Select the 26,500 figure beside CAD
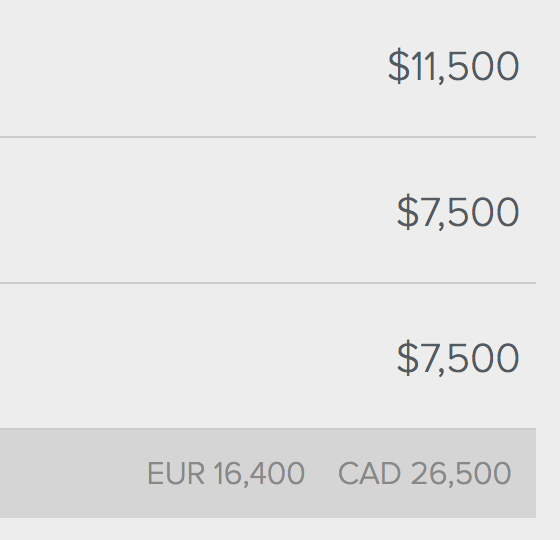 point(461,474)
